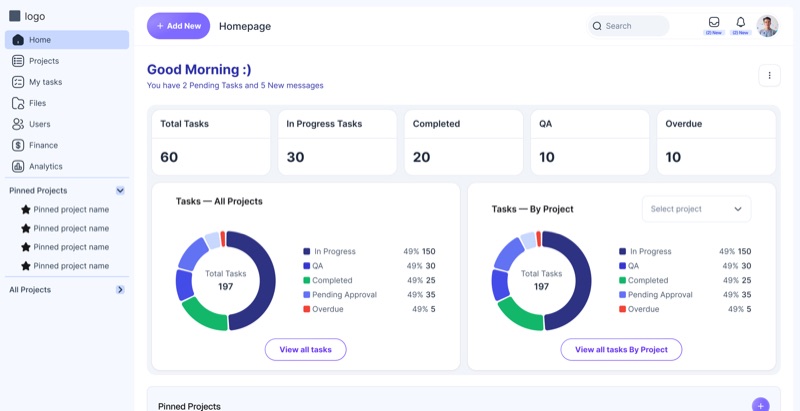Viewport: 800px width, 411px height.
Task: Open the inbox messages icon
Action: tap(714, 22)
